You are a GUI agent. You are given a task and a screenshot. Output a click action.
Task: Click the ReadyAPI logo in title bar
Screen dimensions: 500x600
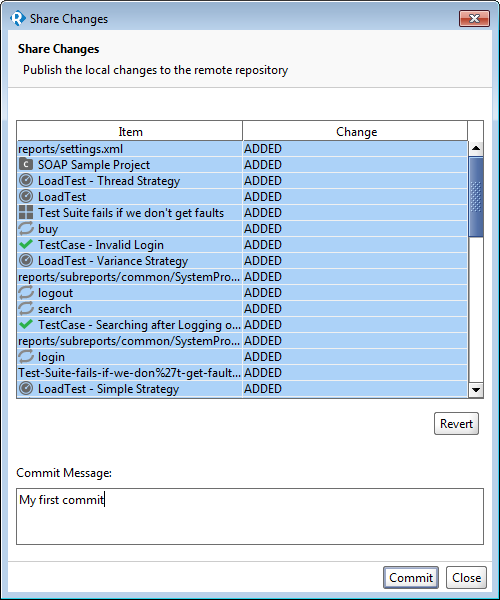(x=18, y=18)
